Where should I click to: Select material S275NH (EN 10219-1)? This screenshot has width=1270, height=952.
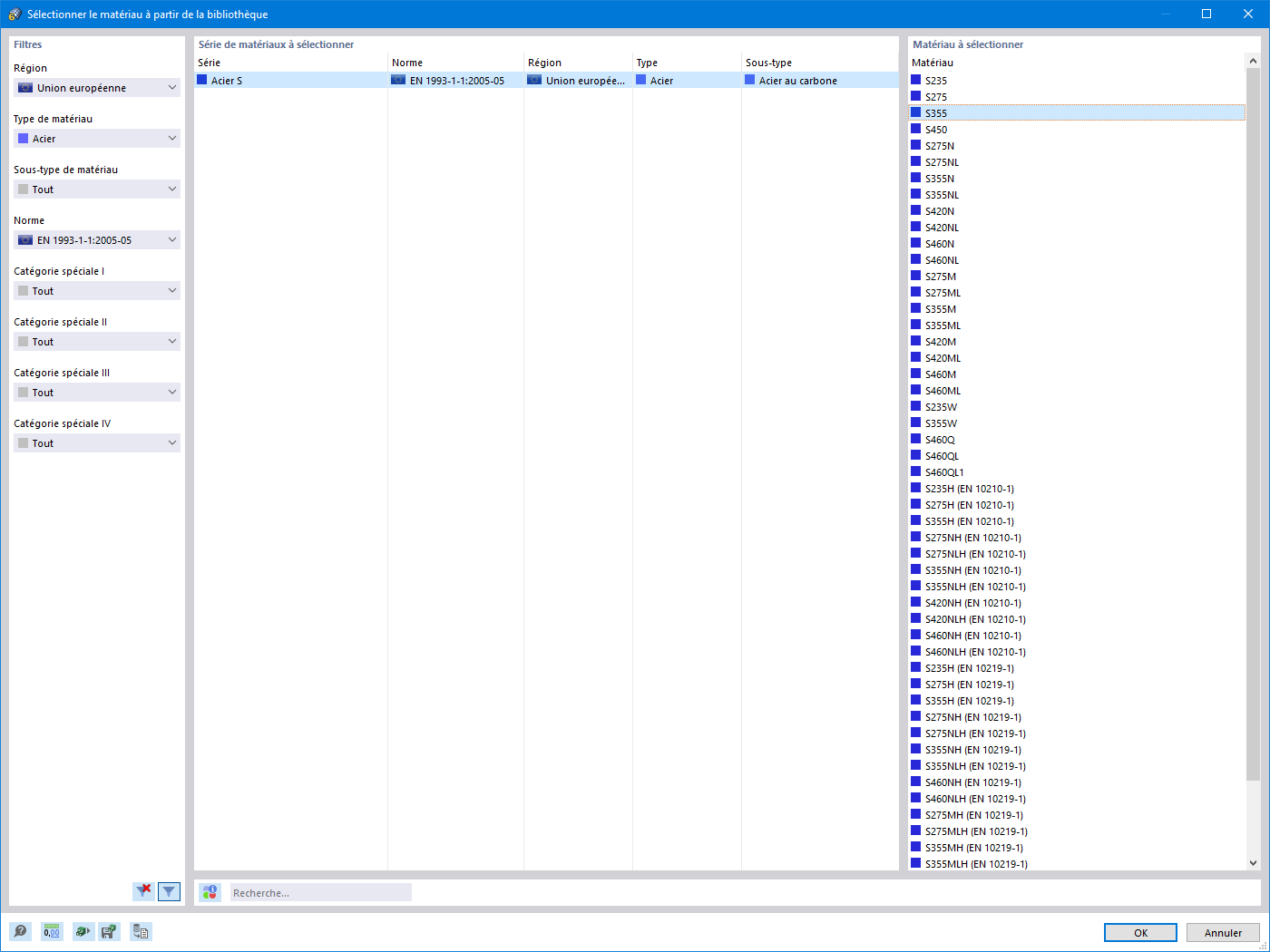(1077, 716)
